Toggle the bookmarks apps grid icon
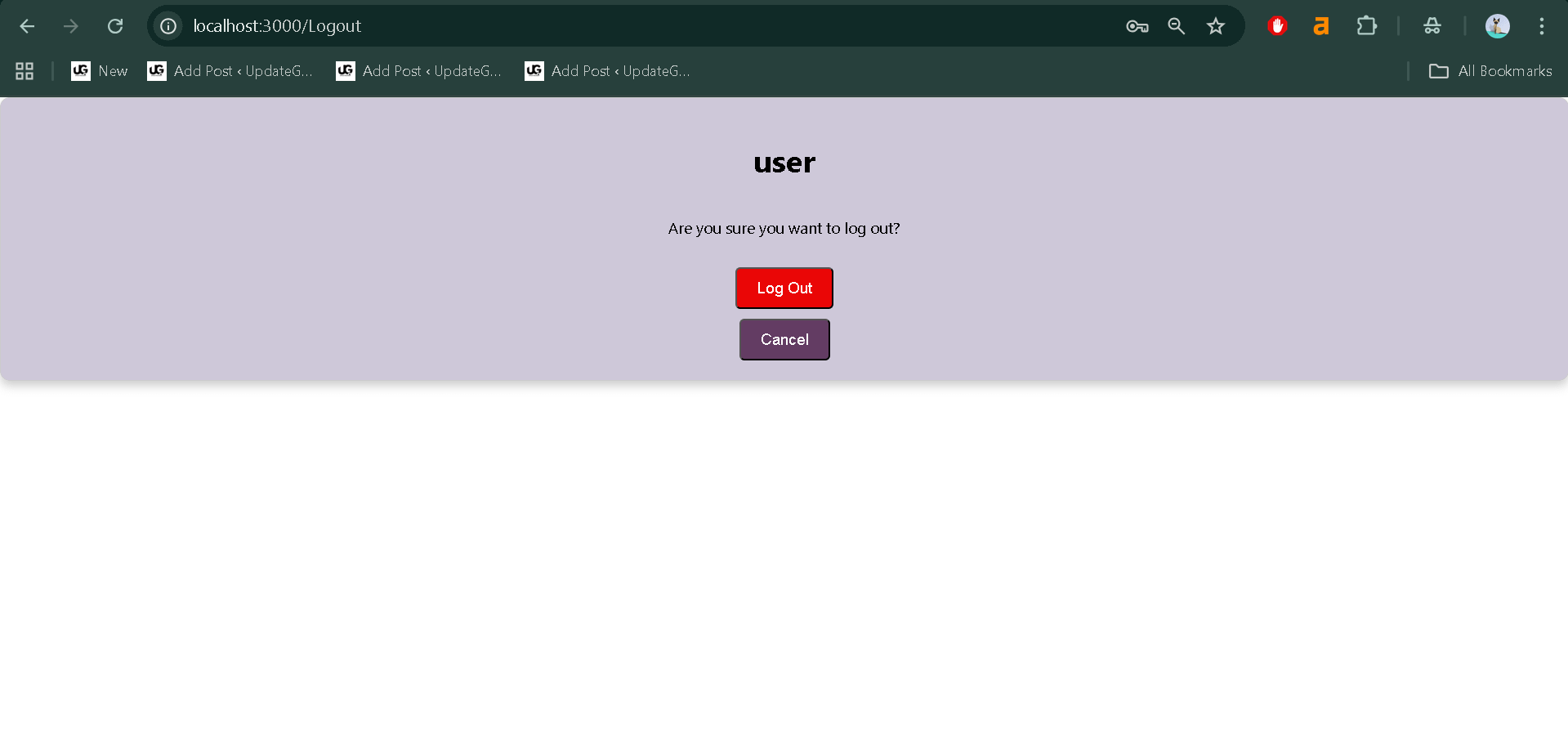The image size is (1568, 756). point(24,71)
